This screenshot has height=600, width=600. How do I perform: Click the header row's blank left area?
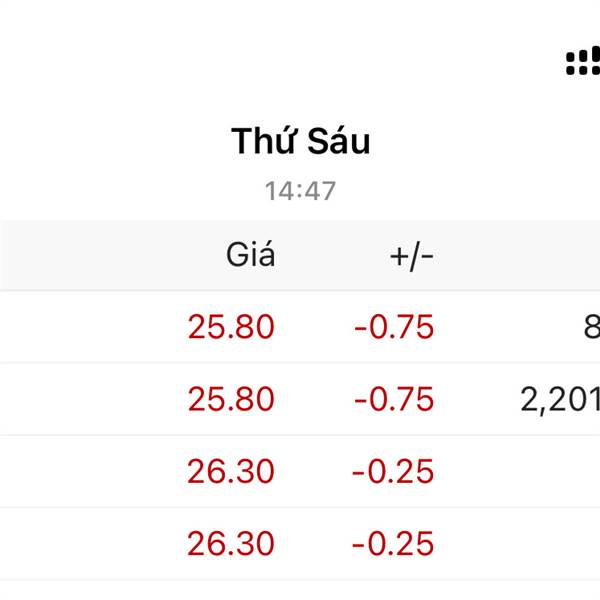click(x=80, y=256)
